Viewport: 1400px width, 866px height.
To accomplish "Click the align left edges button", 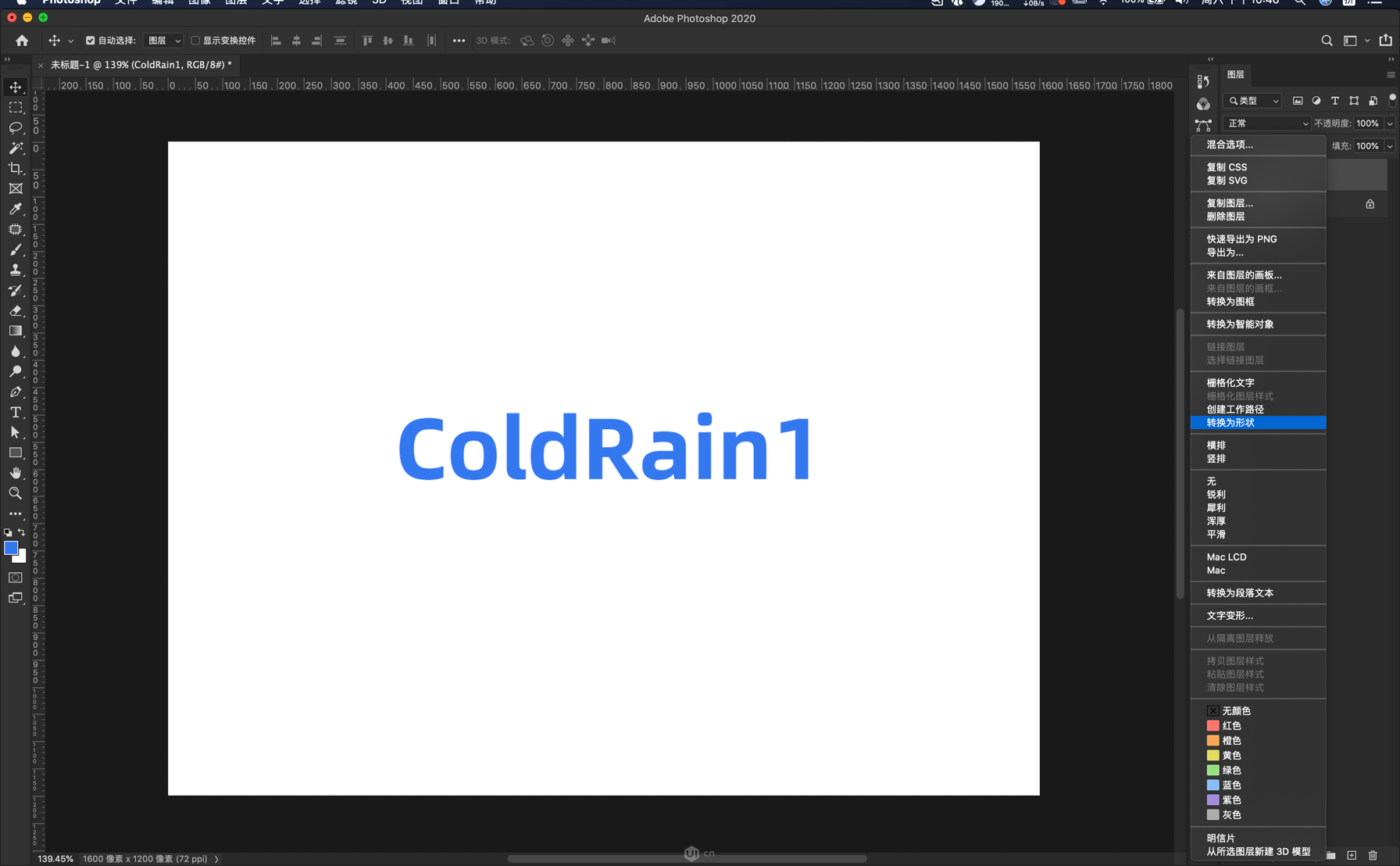I will 276,41.
